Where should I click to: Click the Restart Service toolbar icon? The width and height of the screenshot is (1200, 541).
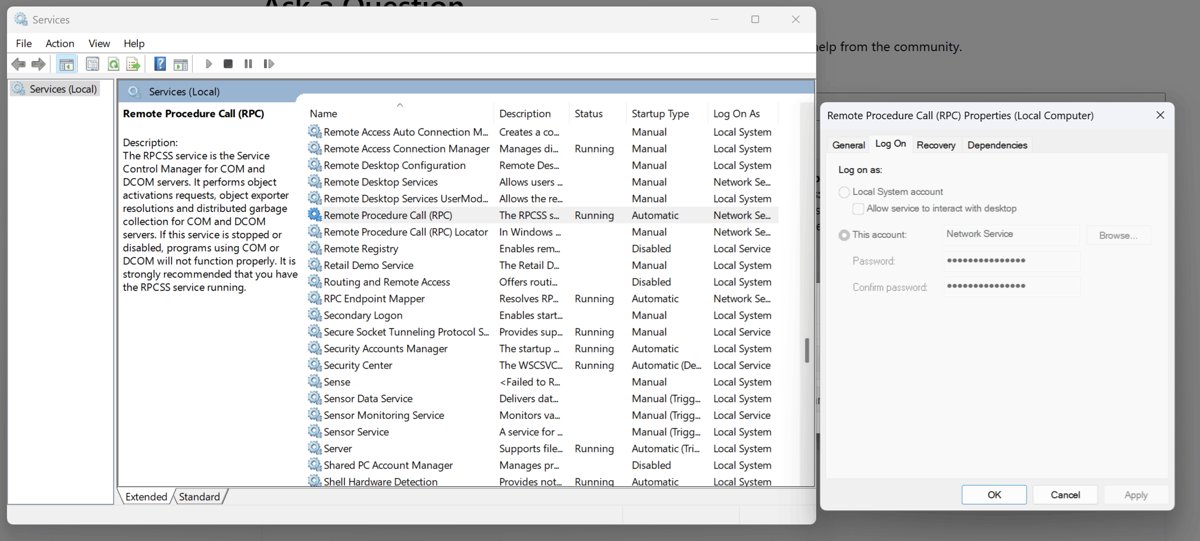(x=268, y=64)
